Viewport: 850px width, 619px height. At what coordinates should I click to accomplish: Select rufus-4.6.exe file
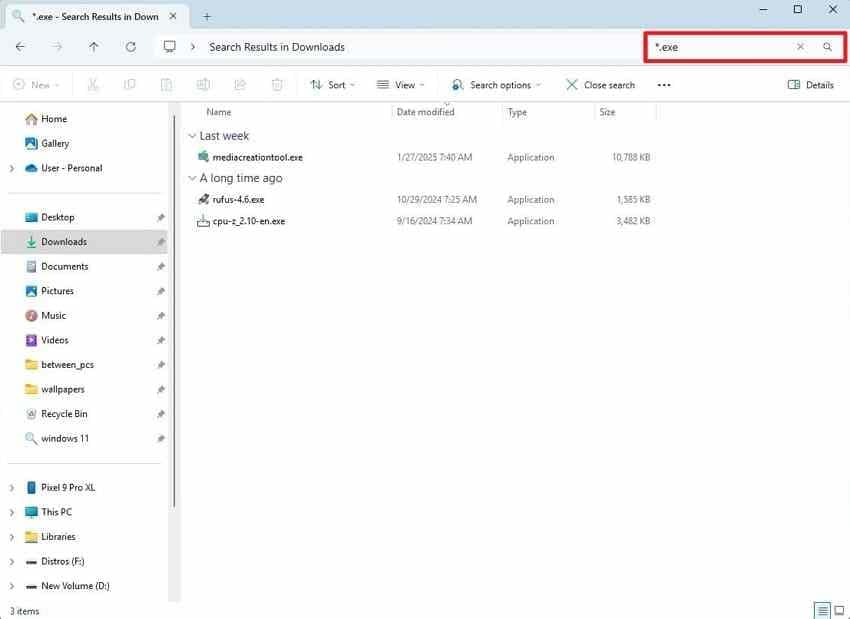pyautogui.click(x=239, y=199)
